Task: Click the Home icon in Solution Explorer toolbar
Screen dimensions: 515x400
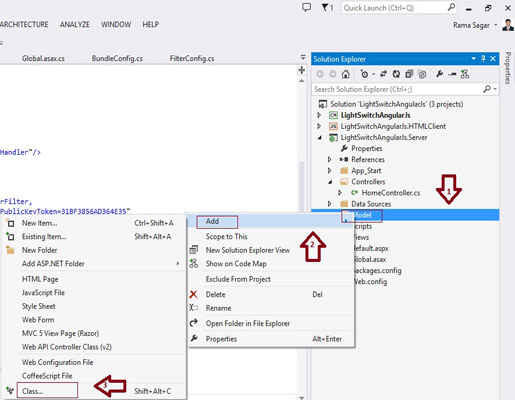Action: [346, 74]
